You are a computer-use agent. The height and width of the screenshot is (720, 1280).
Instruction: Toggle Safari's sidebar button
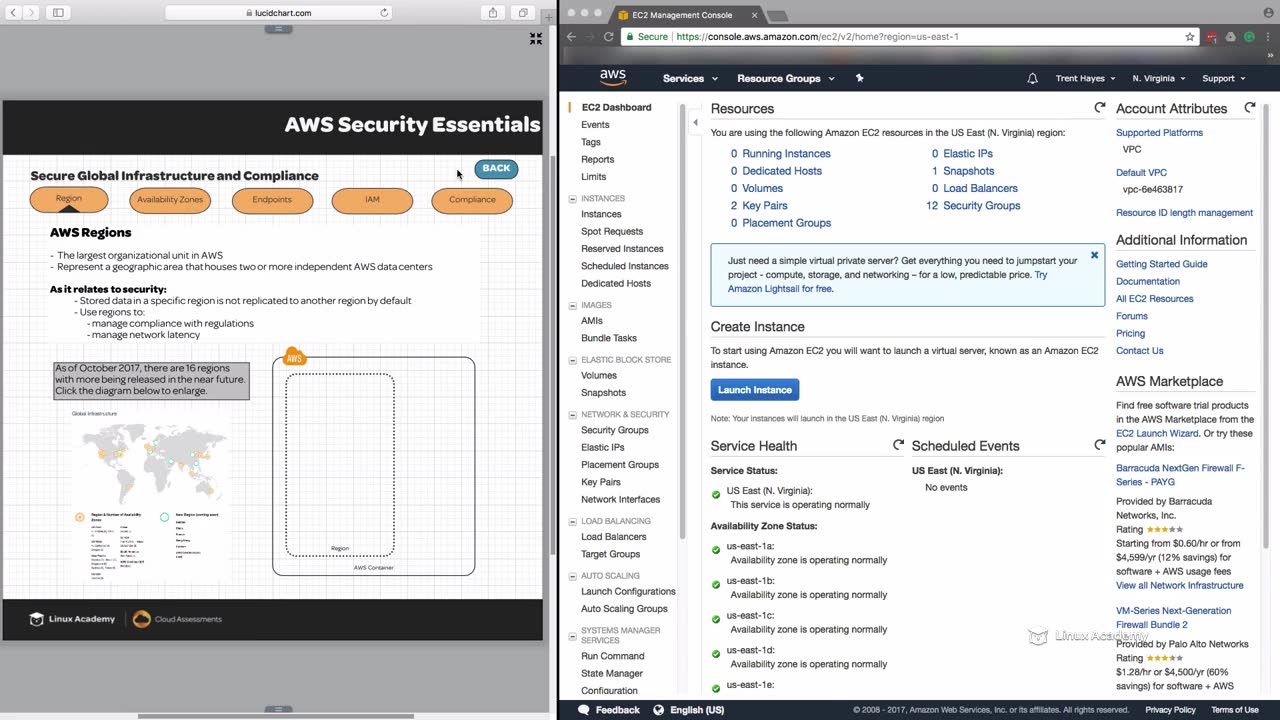point(58,13)
